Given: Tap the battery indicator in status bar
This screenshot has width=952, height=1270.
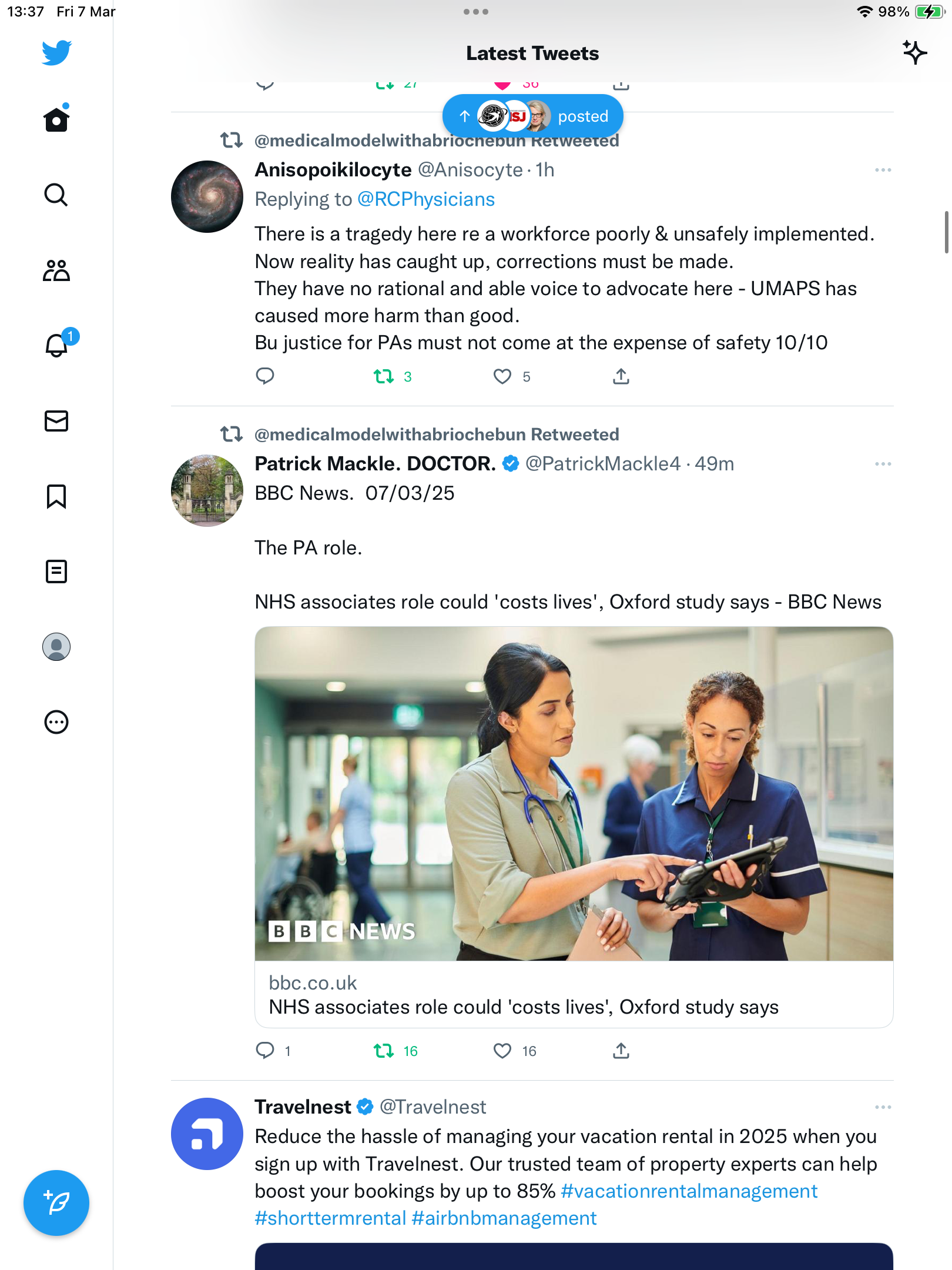Looking at the screenshot, I should point(930,12).
